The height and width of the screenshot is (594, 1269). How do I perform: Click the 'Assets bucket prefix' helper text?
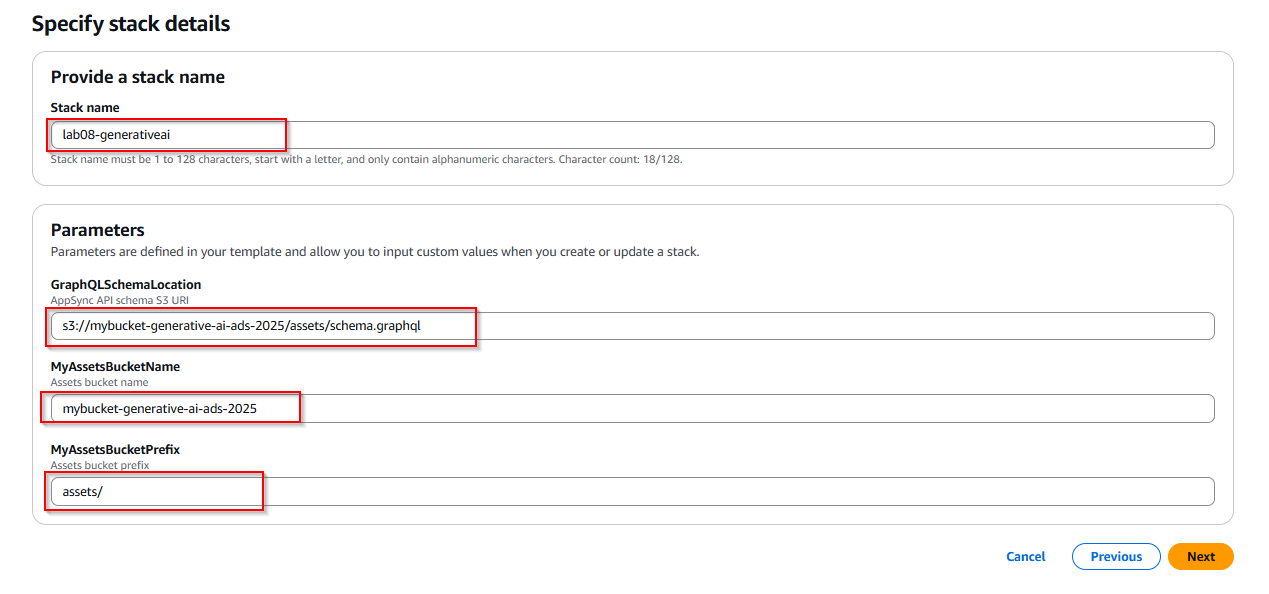pos(101,465)
